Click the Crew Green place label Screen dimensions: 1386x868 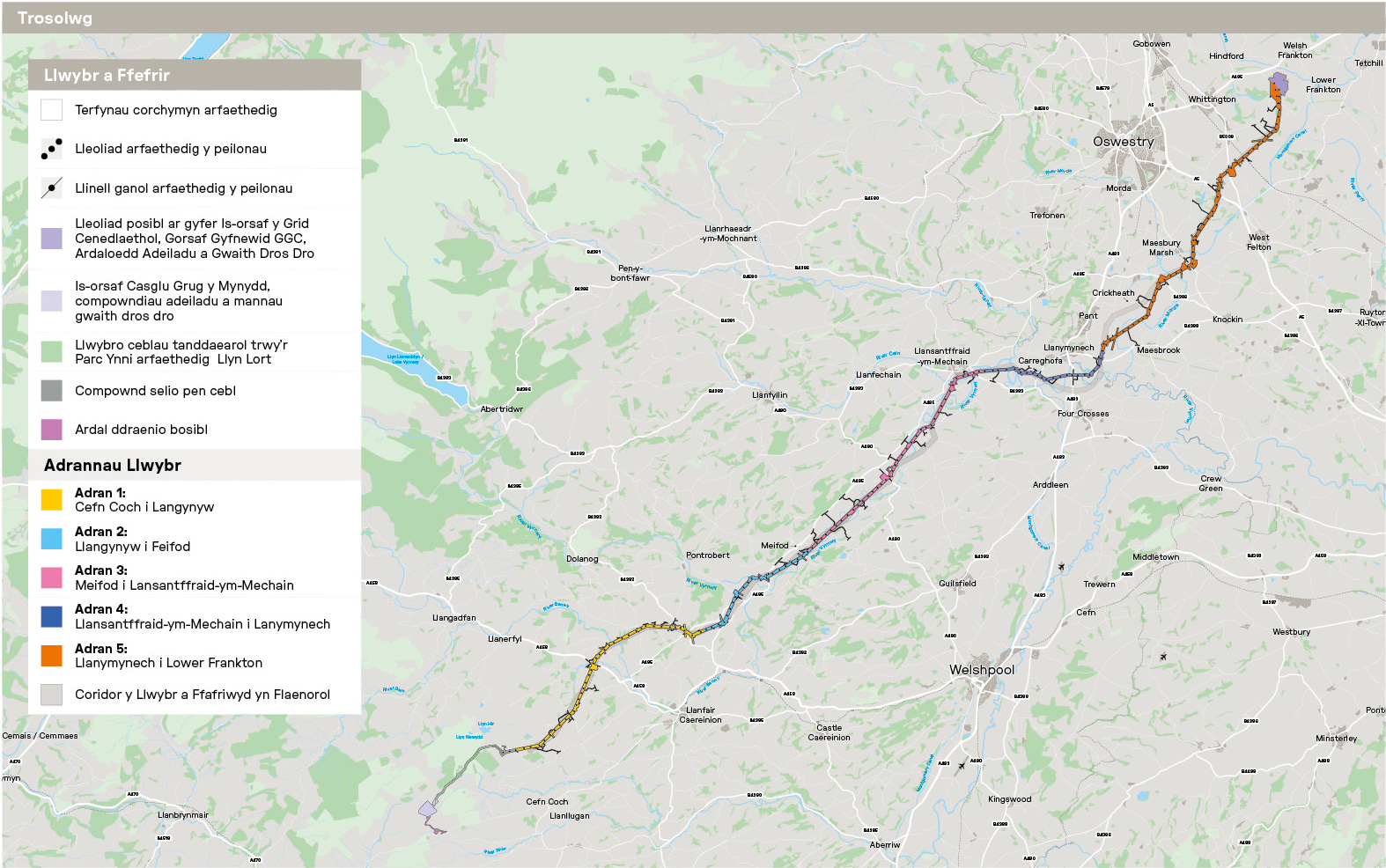(1211, 483)
